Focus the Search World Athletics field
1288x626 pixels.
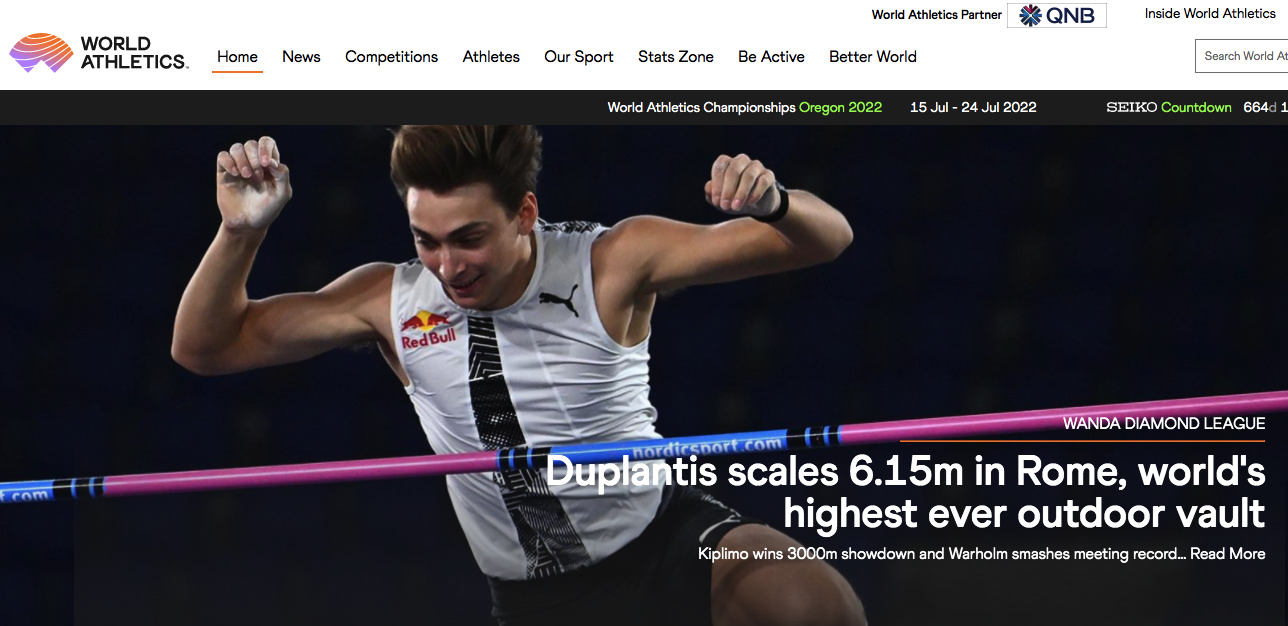(x=1241, y=56)
